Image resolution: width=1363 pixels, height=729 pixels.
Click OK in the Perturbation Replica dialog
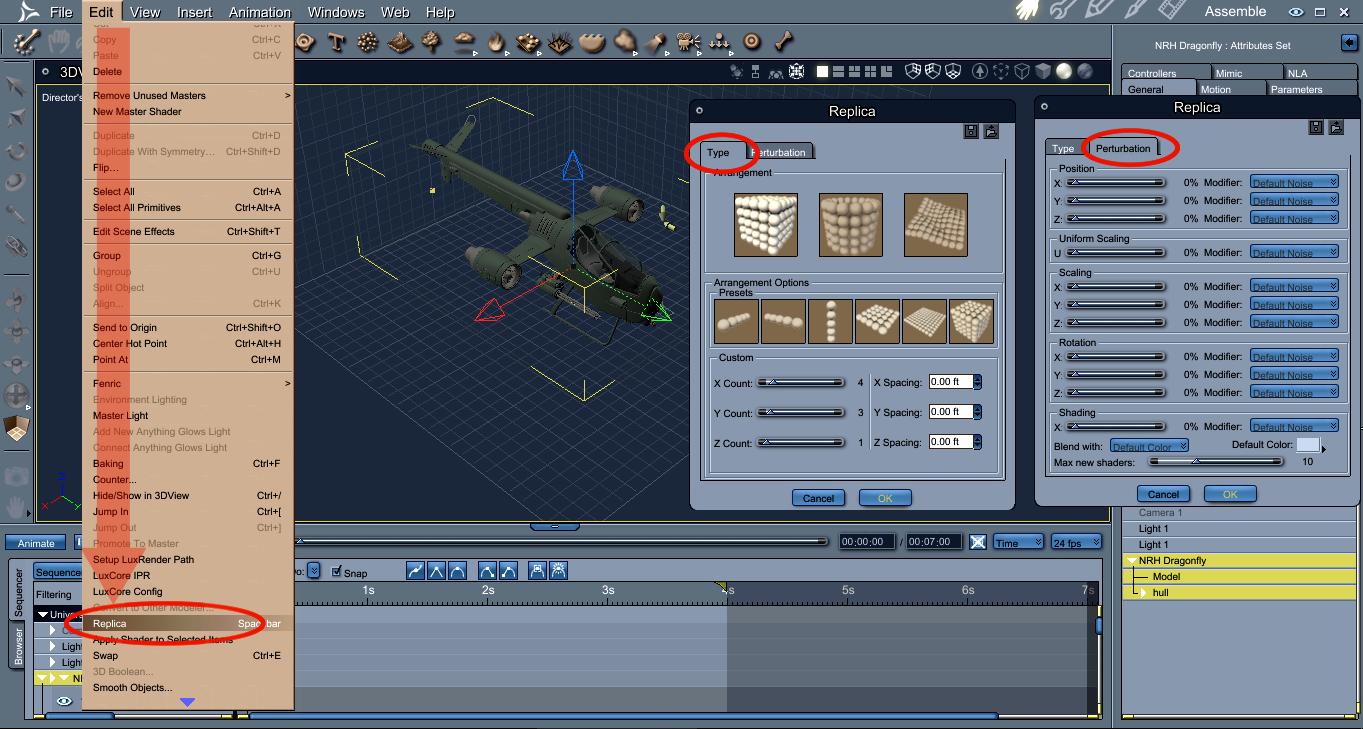click(1230, 494)
